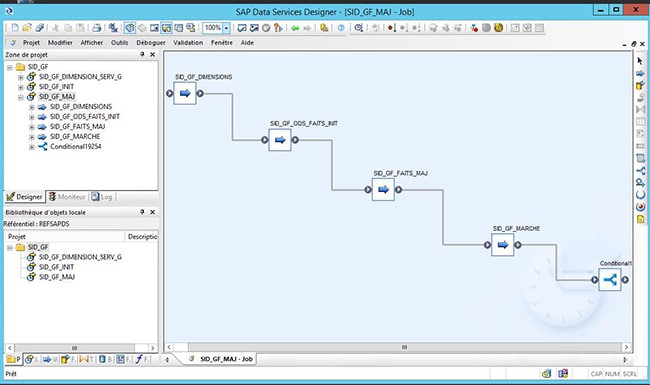Switch to the Moniteur tab
The image size is (650, 385).
(67, 196)
